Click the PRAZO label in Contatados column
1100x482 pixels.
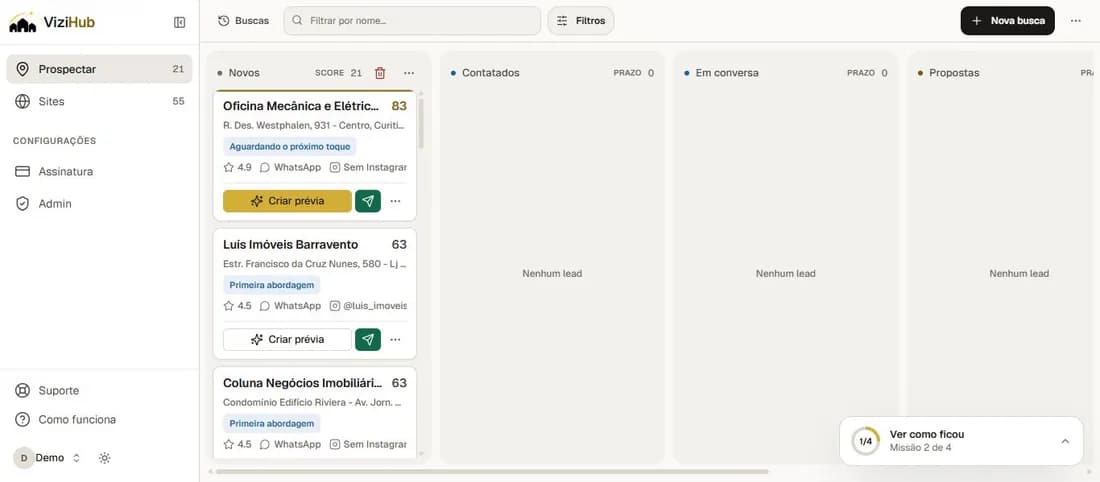[627, 73]
